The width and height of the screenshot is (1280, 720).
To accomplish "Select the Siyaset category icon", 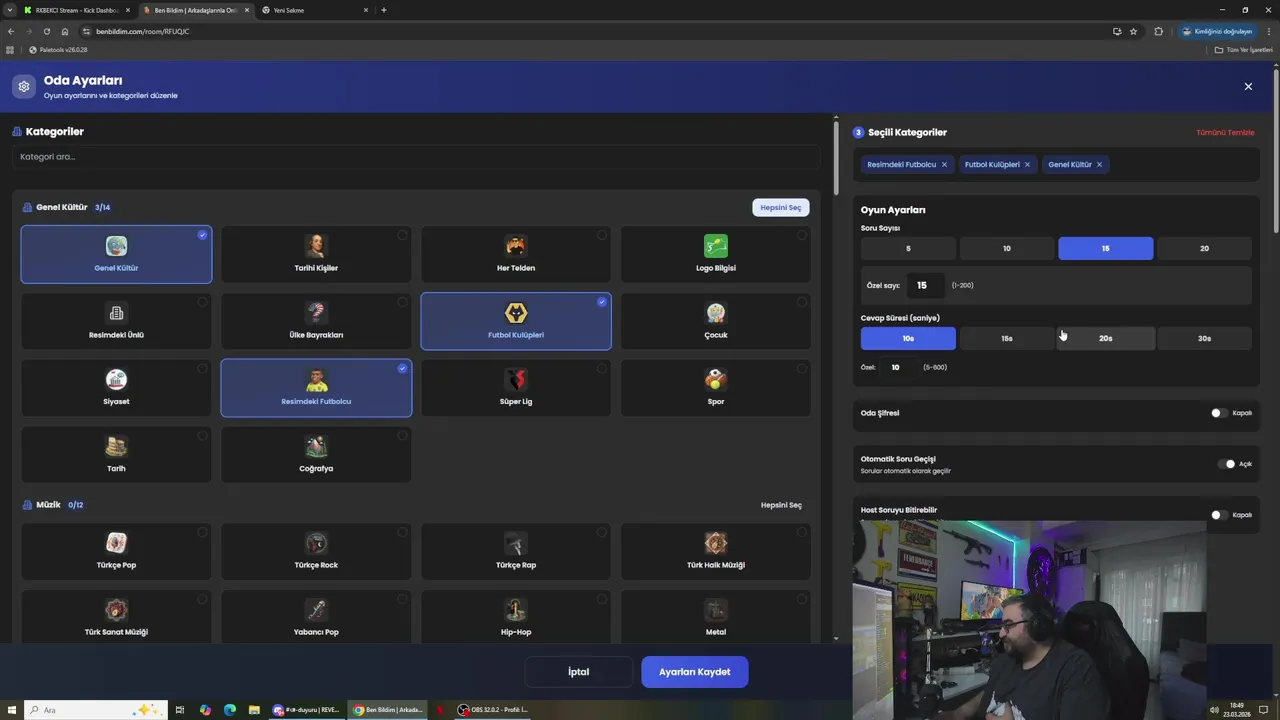I will [116, 380].
